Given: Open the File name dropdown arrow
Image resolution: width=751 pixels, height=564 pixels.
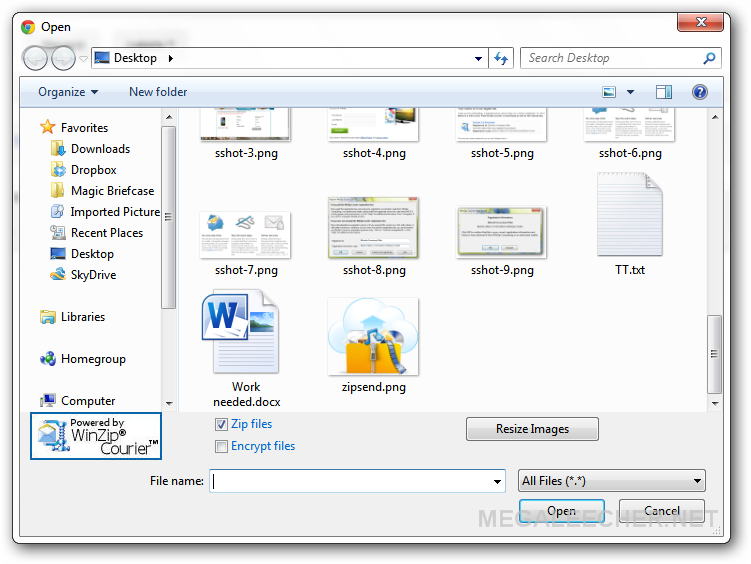Looking at the screenshot, I should [497, 481].
